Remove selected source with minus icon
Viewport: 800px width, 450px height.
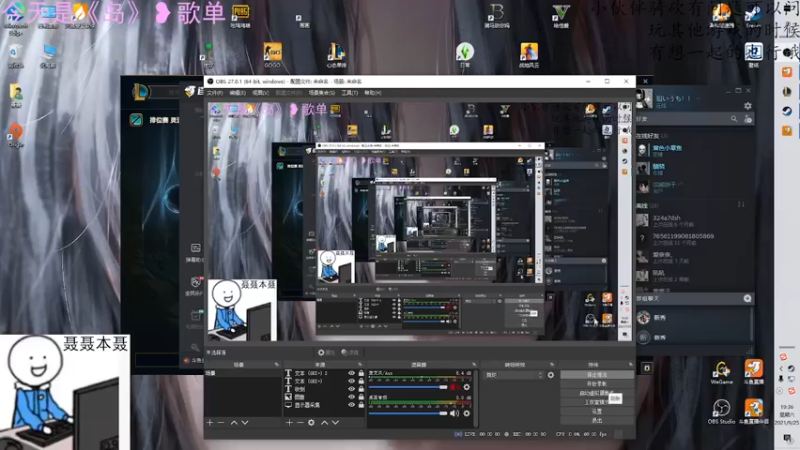pyautogui.click(x=300, y=422)
